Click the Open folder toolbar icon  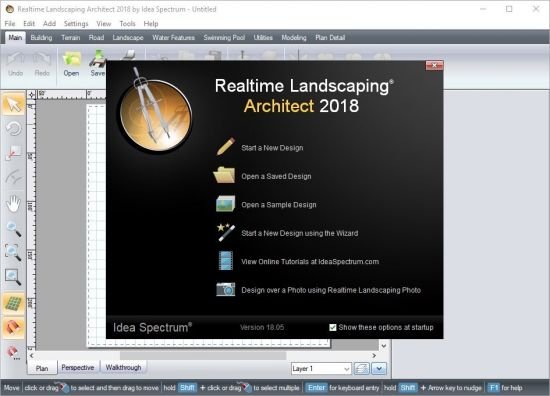click(71, 64)
